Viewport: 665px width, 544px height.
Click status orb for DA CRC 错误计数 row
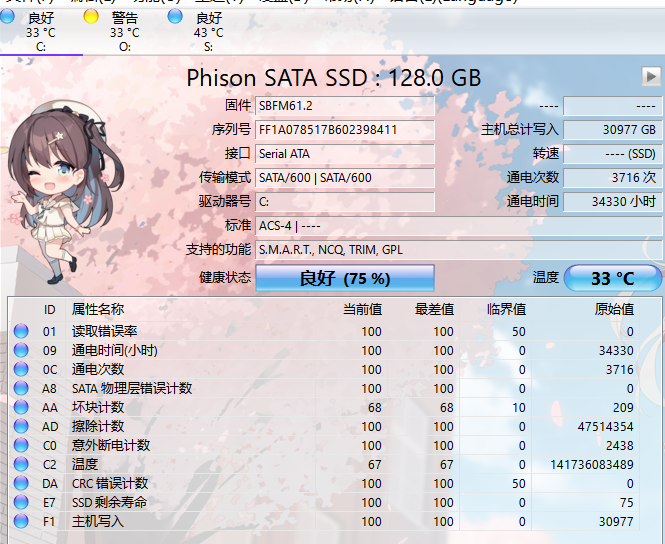coord(21,483)
